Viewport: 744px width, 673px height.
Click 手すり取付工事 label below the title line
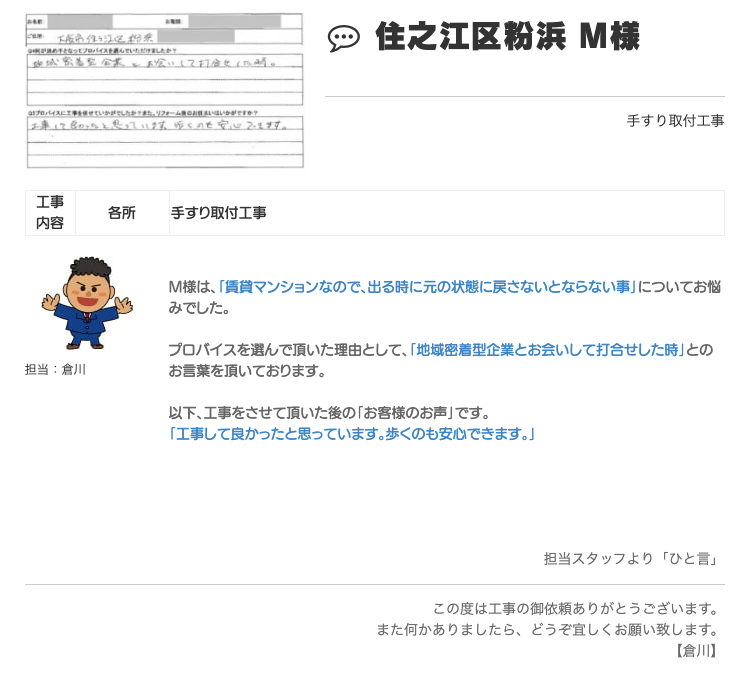675,121
